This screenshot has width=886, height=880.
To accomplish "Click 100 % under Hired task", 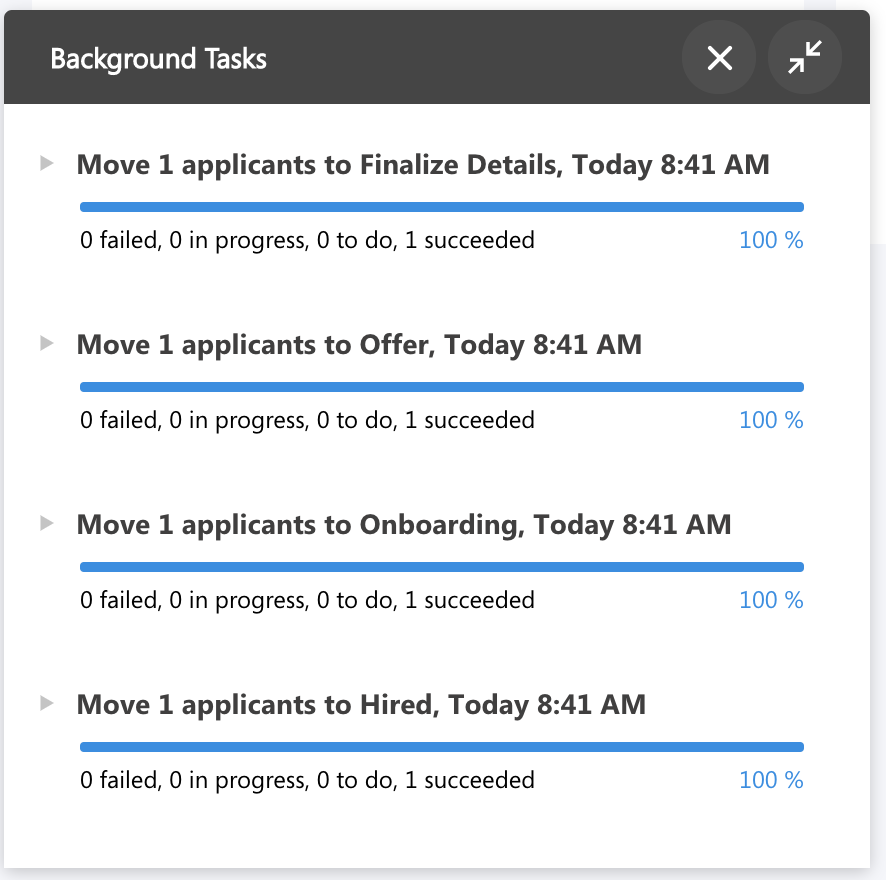I will (771, 780).
